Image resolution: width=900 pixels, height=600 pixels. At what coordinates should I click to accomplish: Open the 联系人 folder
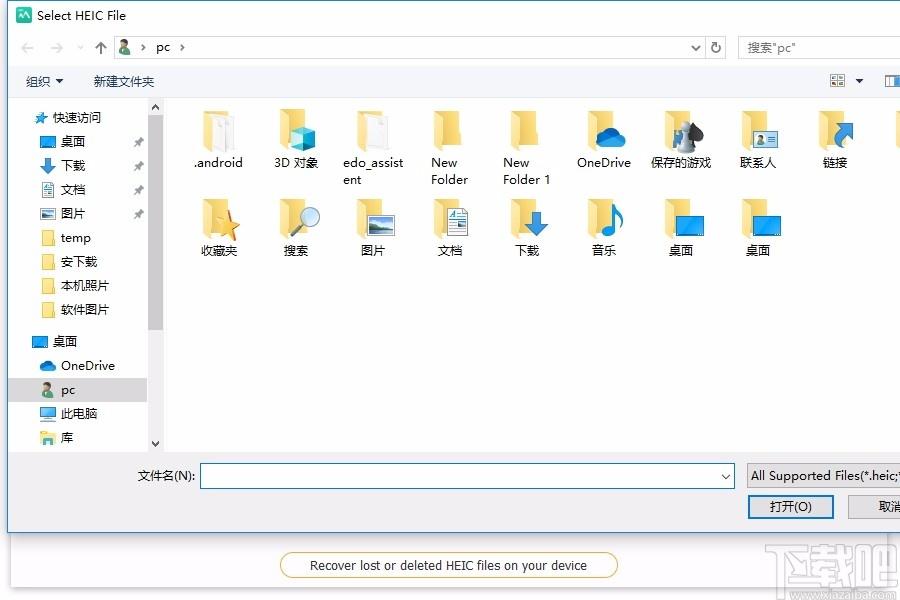point(758,141)
